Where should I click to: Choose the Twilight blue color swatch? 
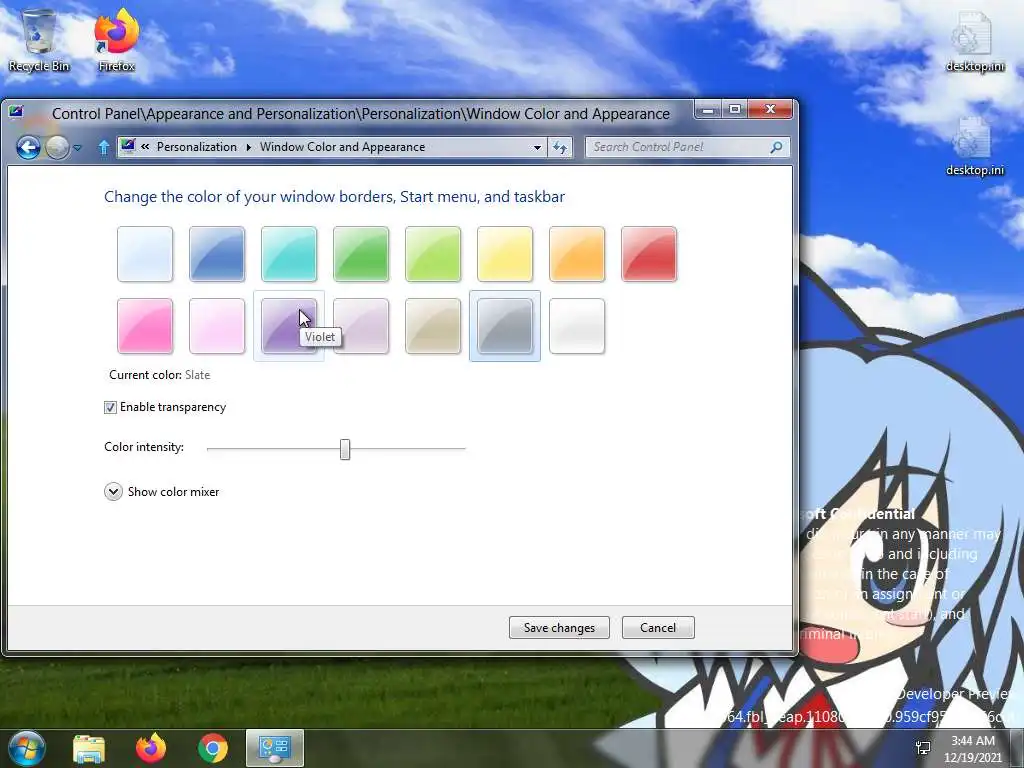217,254
